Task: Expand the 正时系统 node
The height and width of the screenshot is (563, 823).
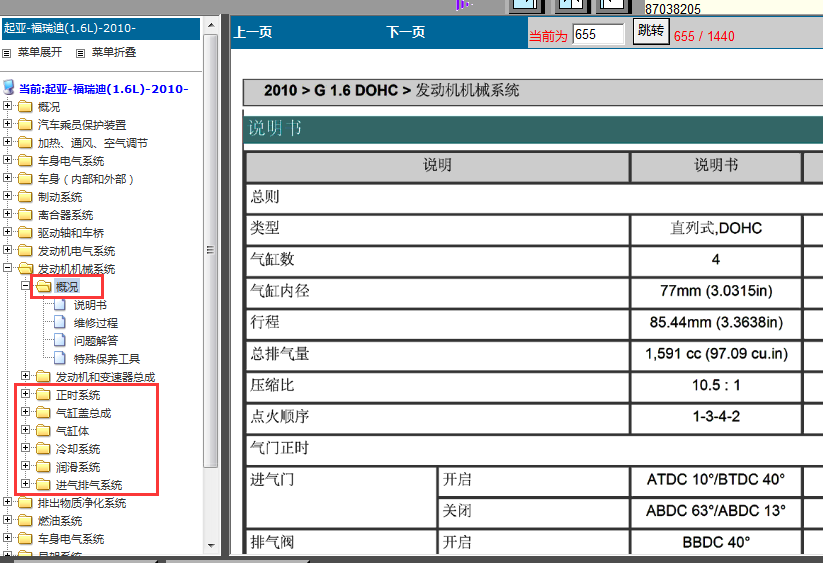Action: tap(25, 394)
